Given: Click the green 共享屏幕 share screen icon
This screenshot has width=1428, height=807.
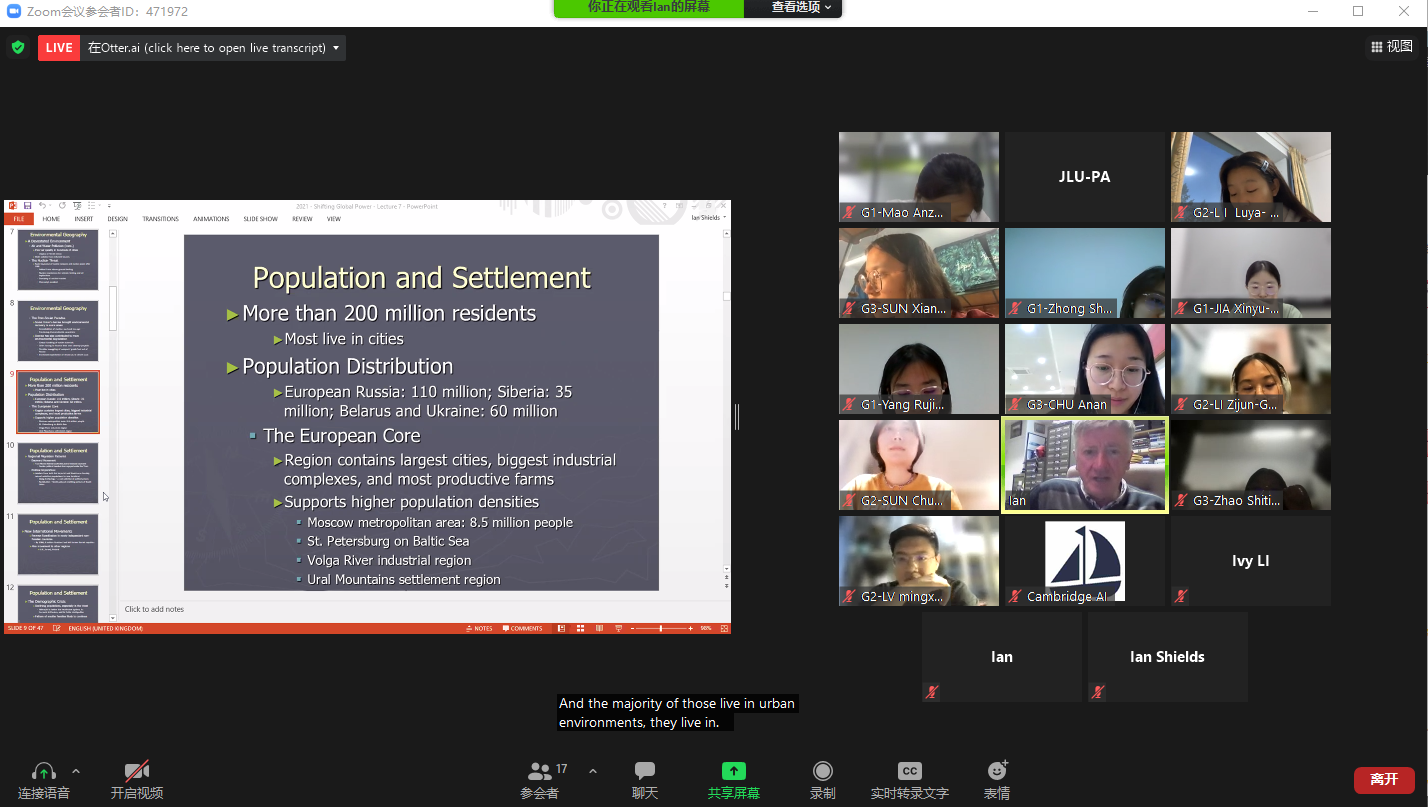Looking at the screenshot, I should pos(734,771).
